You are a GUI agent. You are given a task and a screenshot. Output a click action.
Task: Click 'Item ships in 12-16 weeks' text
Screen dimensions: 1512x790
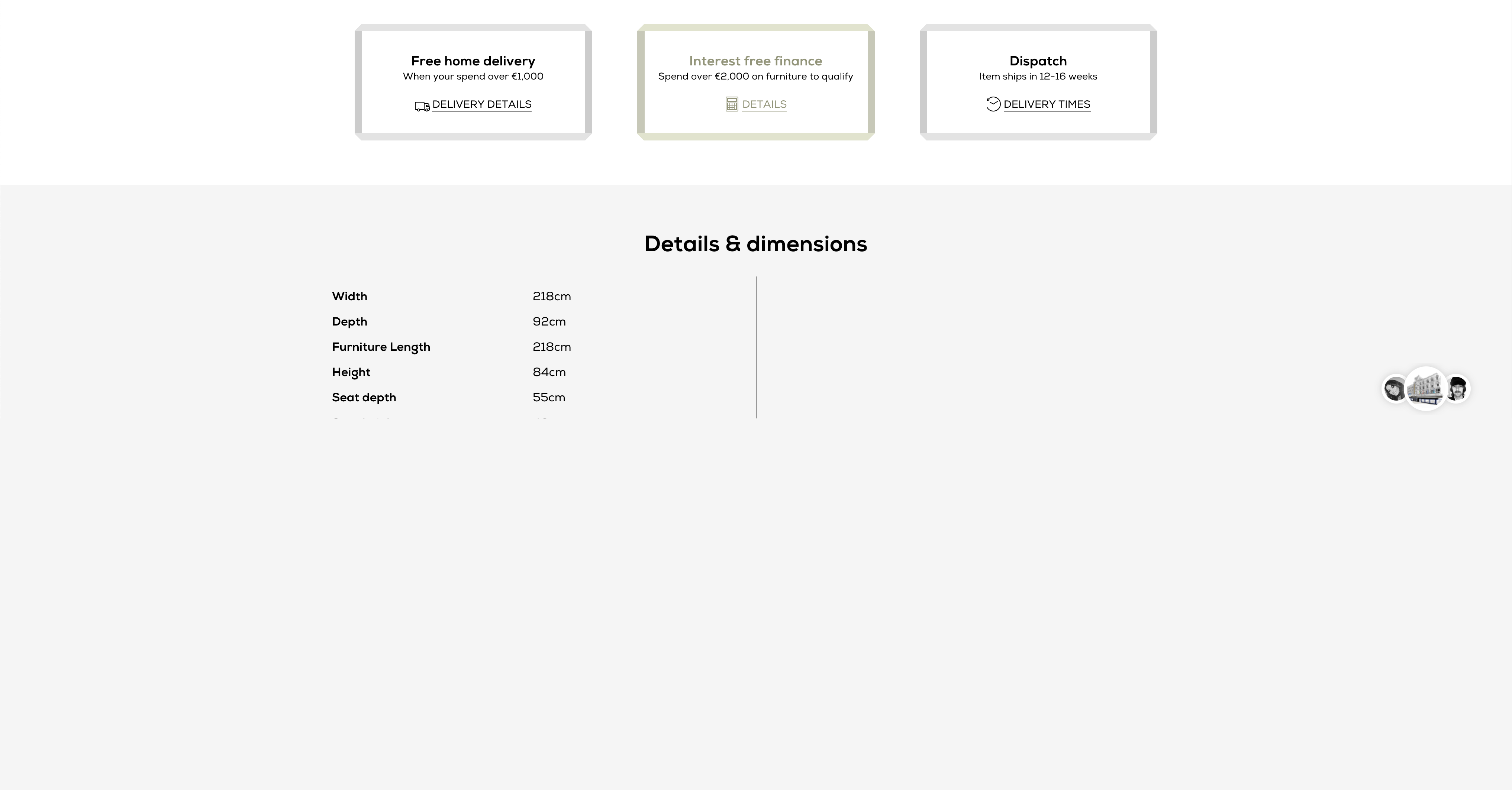click(x=1038, y=76)
